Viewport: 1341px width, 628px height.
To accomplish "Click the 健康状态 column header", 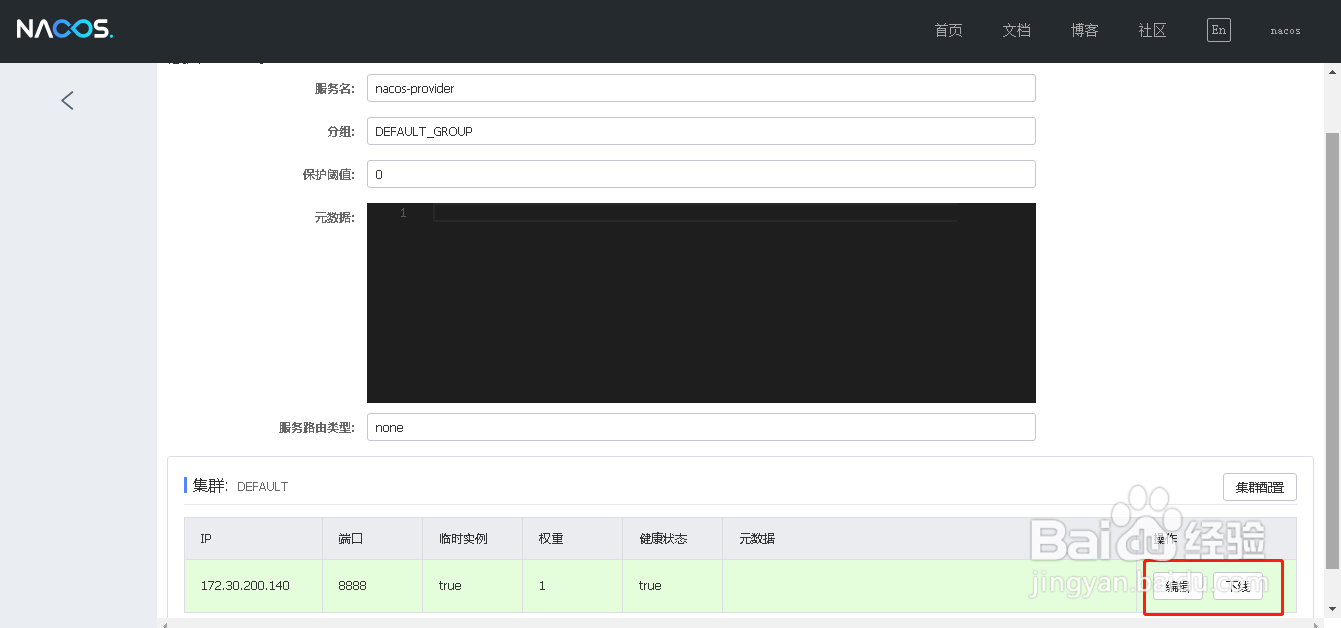I will click(672, 539).
